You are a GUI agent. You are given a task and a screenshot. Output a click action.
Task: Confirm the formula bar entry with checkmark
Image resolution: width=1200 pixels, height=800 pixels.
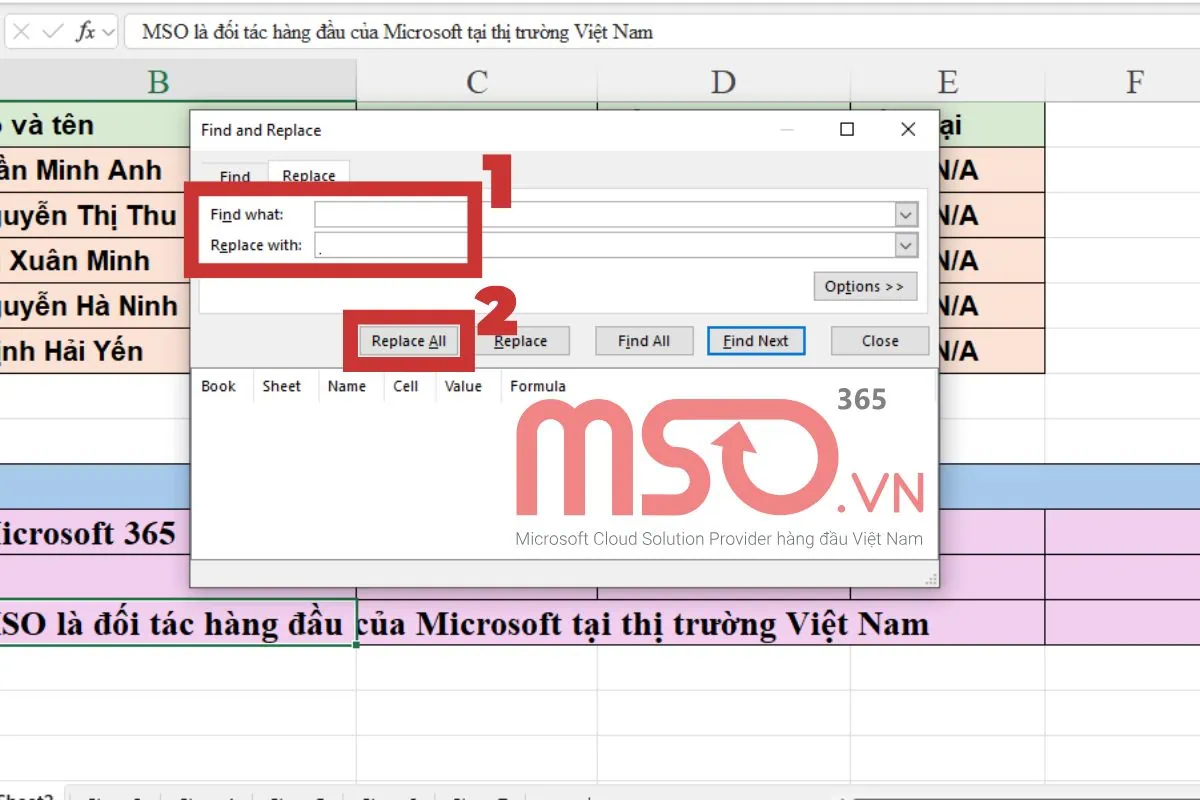[54, 32]
